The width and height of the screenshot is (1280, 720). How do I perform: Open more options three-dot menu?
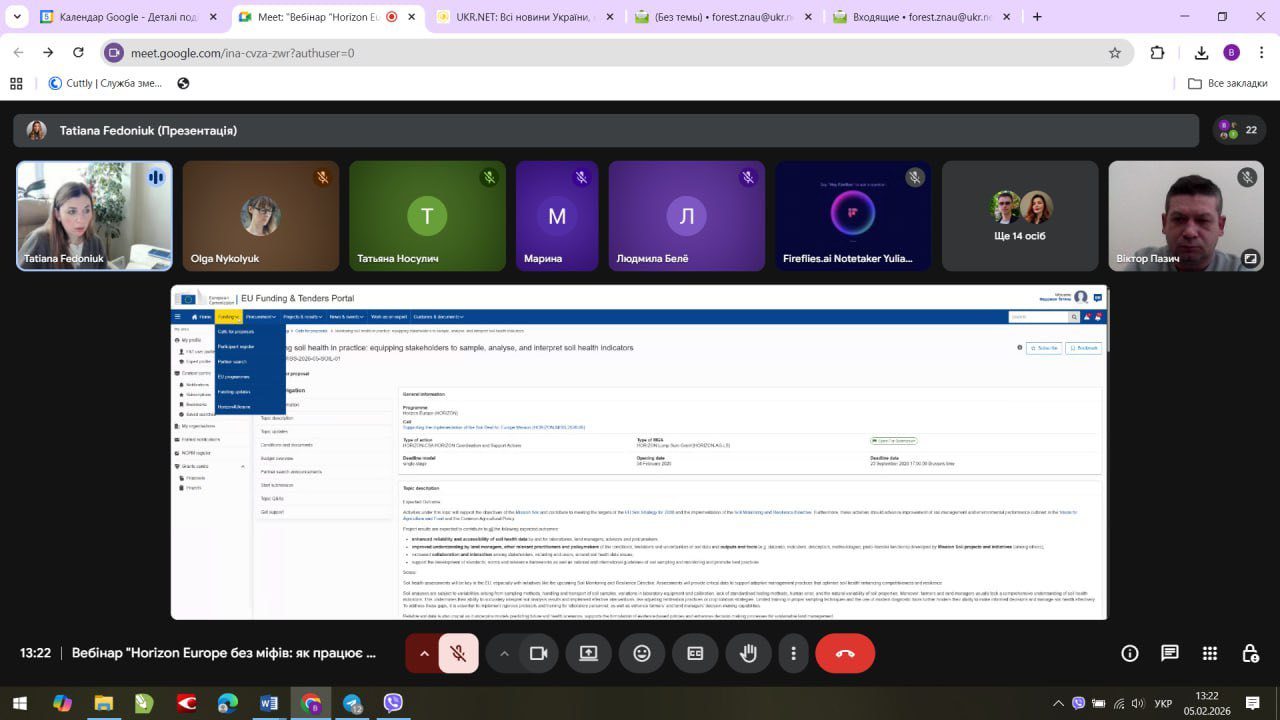(793, 653)
